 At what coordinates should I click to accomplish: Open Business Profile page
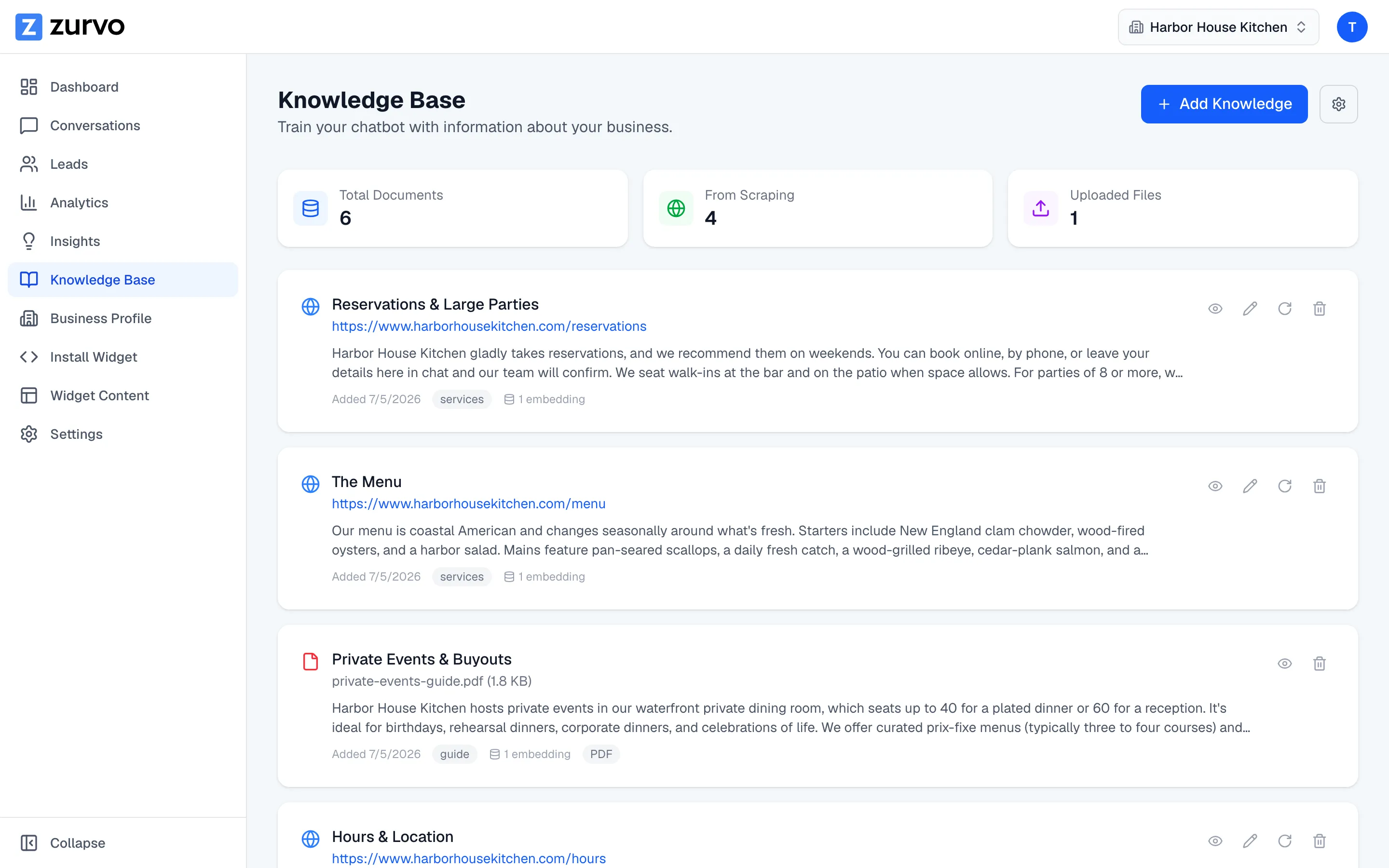pyautogui.click(x=123, y=318)
